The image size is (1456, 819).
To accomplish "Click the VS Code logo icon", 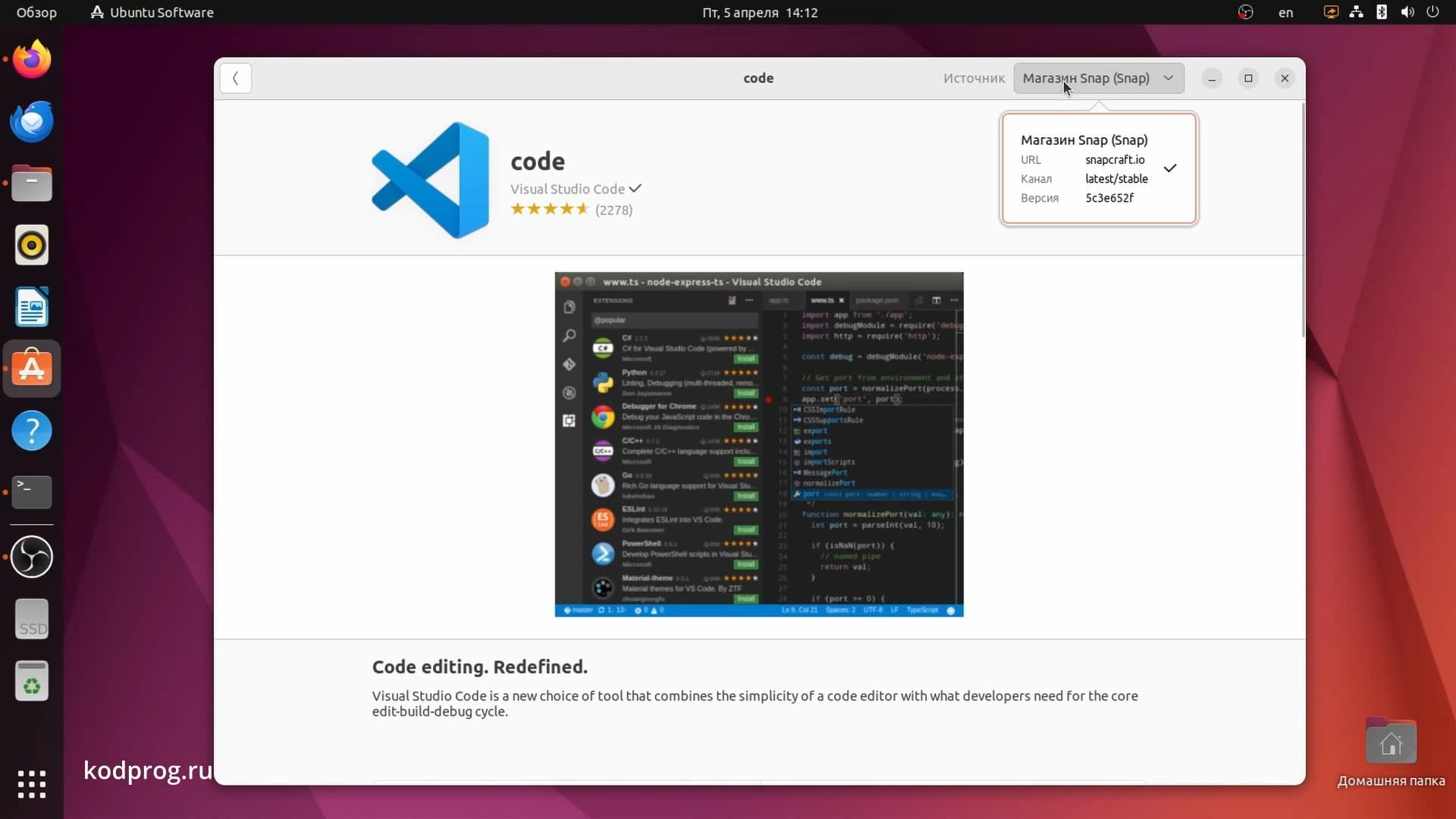I will pyautogui.click(x=430, y=180).
